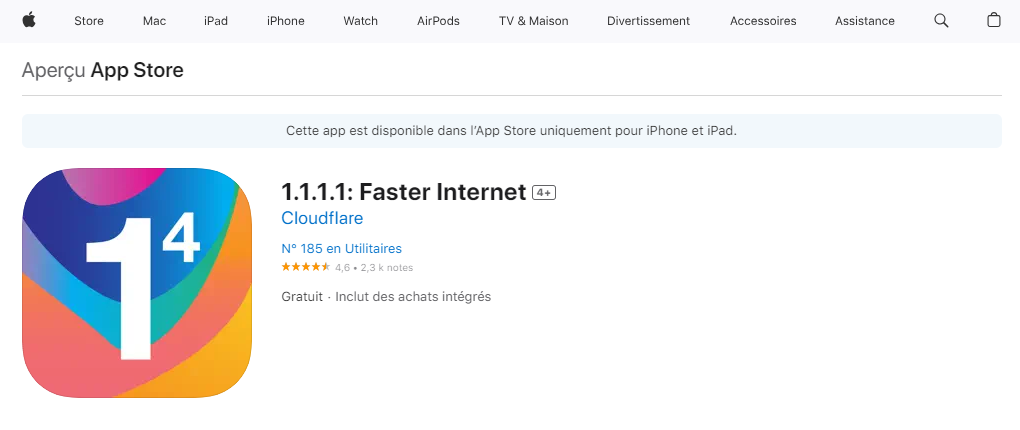Open the search magnifying glass icon

[941, 20]
